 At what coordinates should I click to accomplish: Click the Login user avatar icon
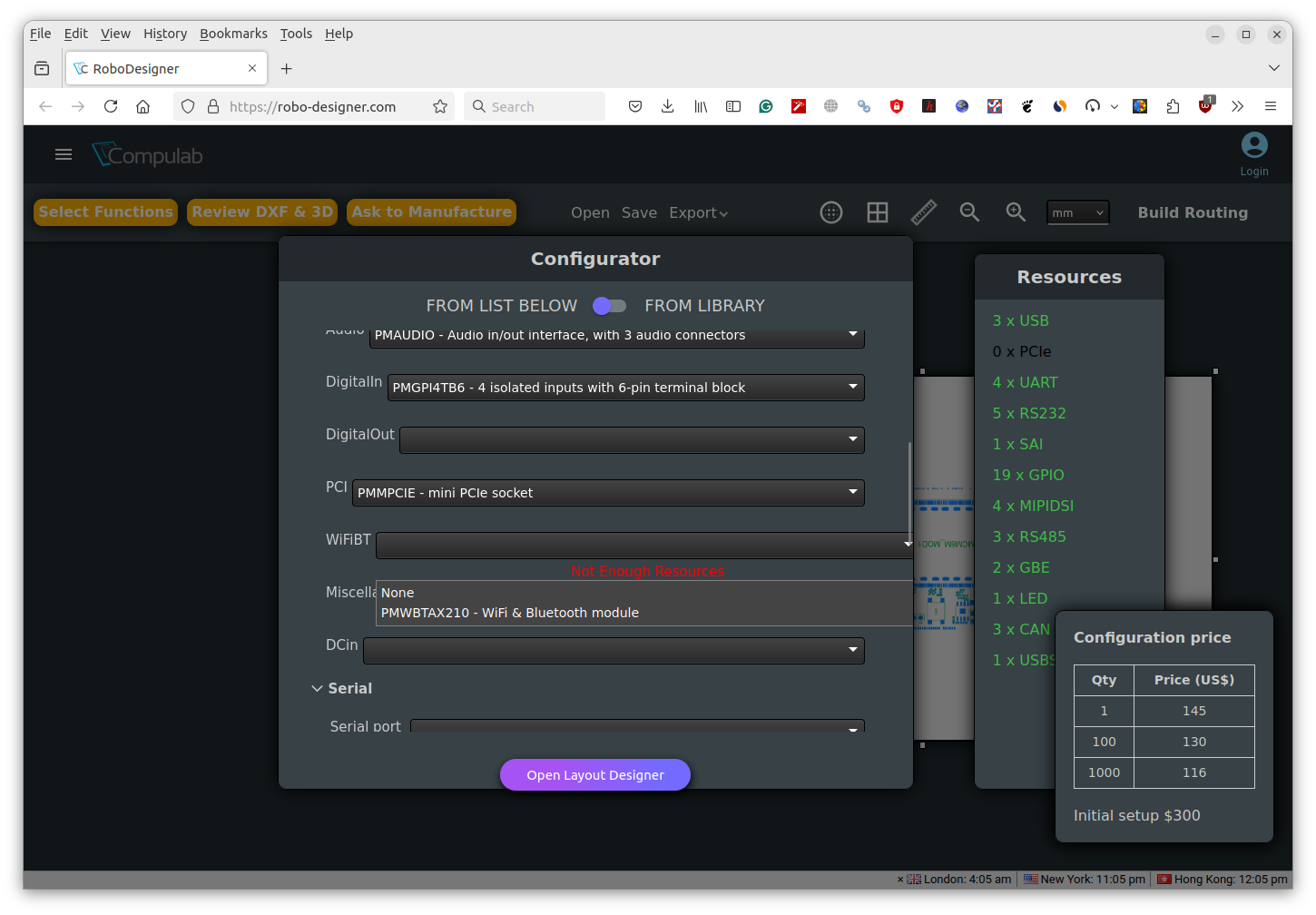(x=1254, y=145)
